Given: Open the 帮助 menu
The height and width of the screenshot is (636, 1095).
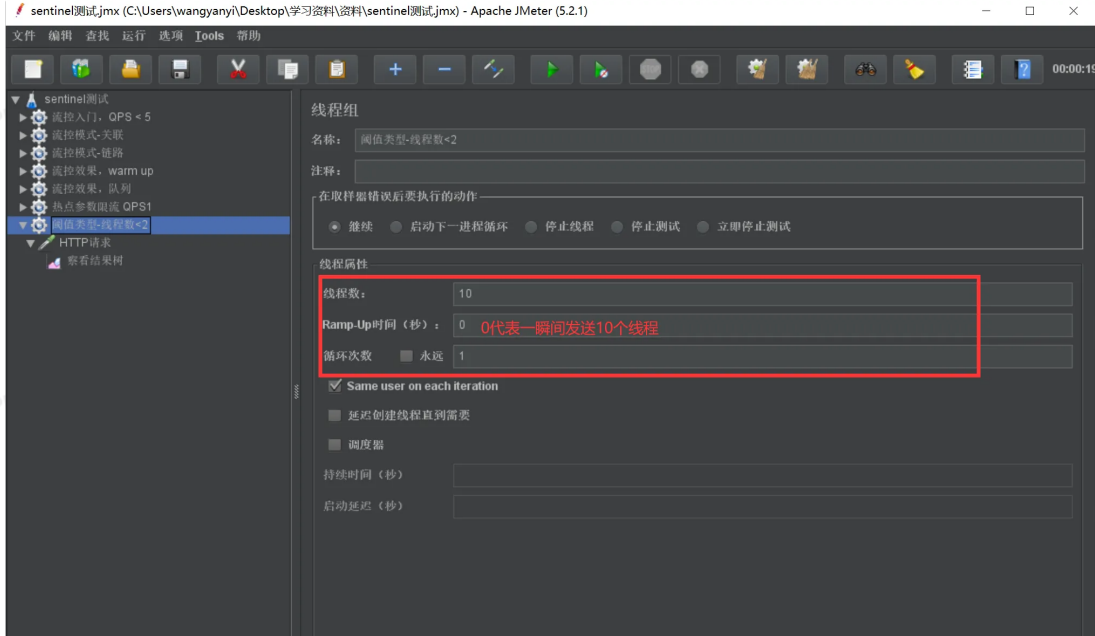Looking at the screenshot, I should click(x=248, y=36).
